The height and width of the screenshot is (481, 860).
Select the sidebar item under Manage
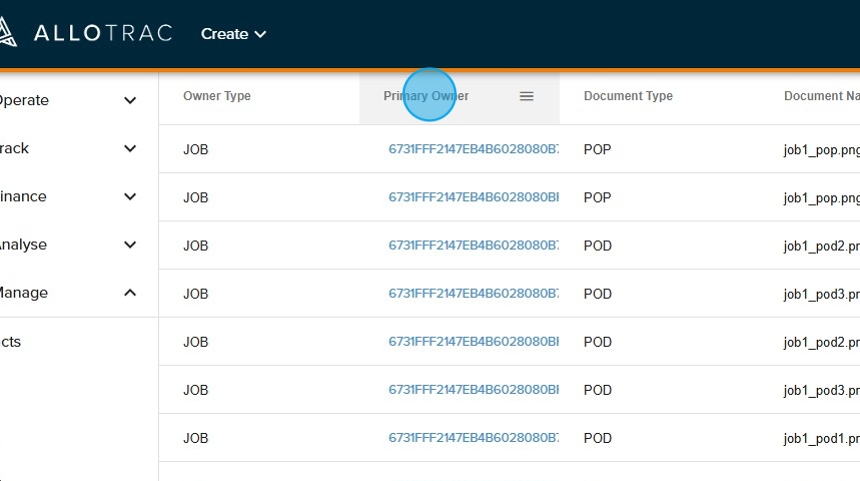12,341
